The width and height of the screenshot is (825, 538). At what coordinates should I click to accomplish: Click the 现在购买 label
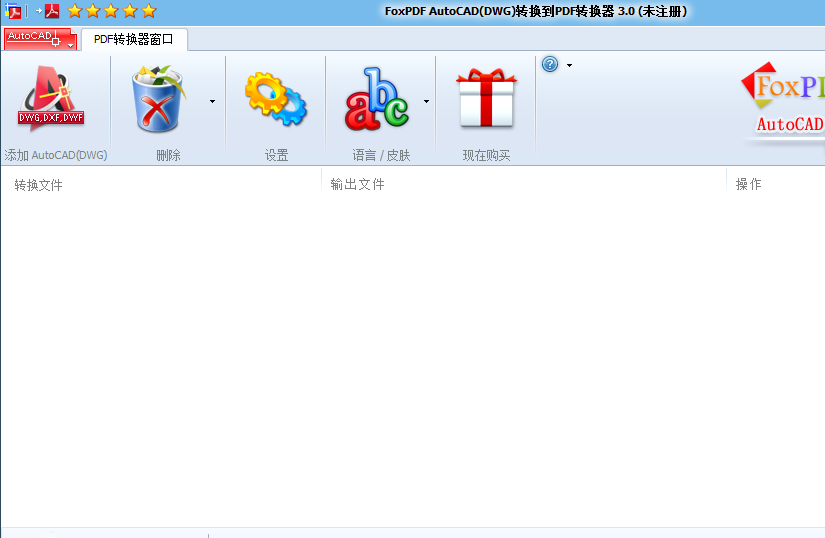pyautogui.click(x=486, y=155)
